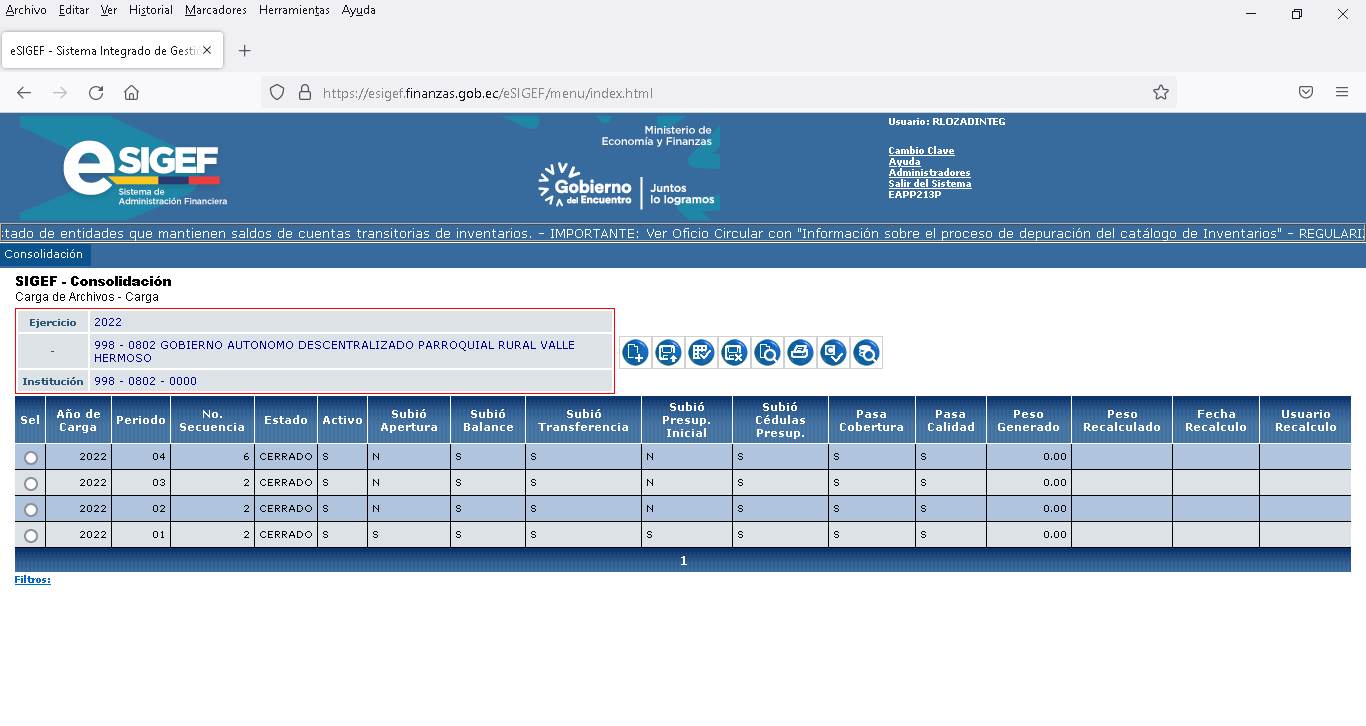Viewport: 1366px width, 726px height.
Task: Click the Cambio Clave link
Action: [921, 151]
